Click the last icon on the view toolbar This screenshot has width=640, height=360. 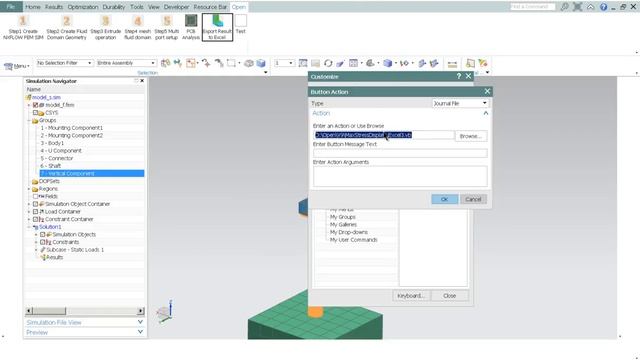[x=483, y=63]
